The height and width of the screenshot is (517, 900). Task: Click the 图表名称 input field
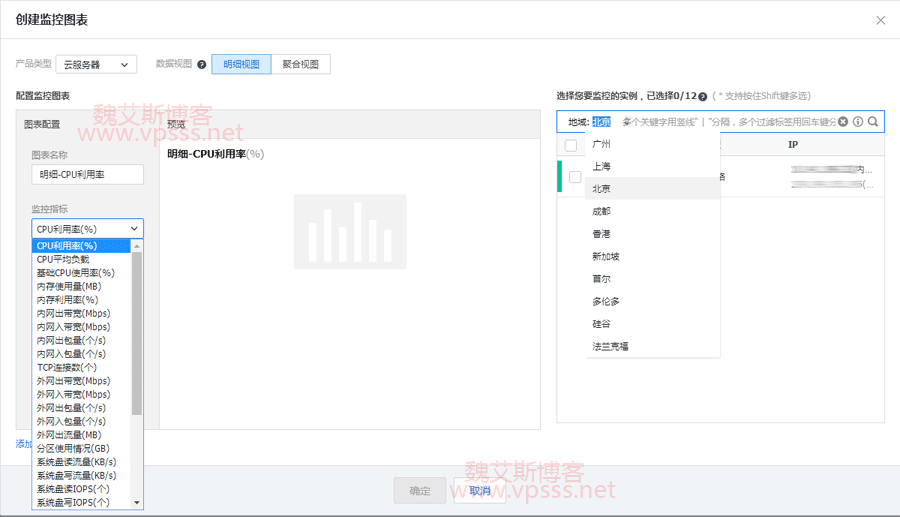pos(87,175)
